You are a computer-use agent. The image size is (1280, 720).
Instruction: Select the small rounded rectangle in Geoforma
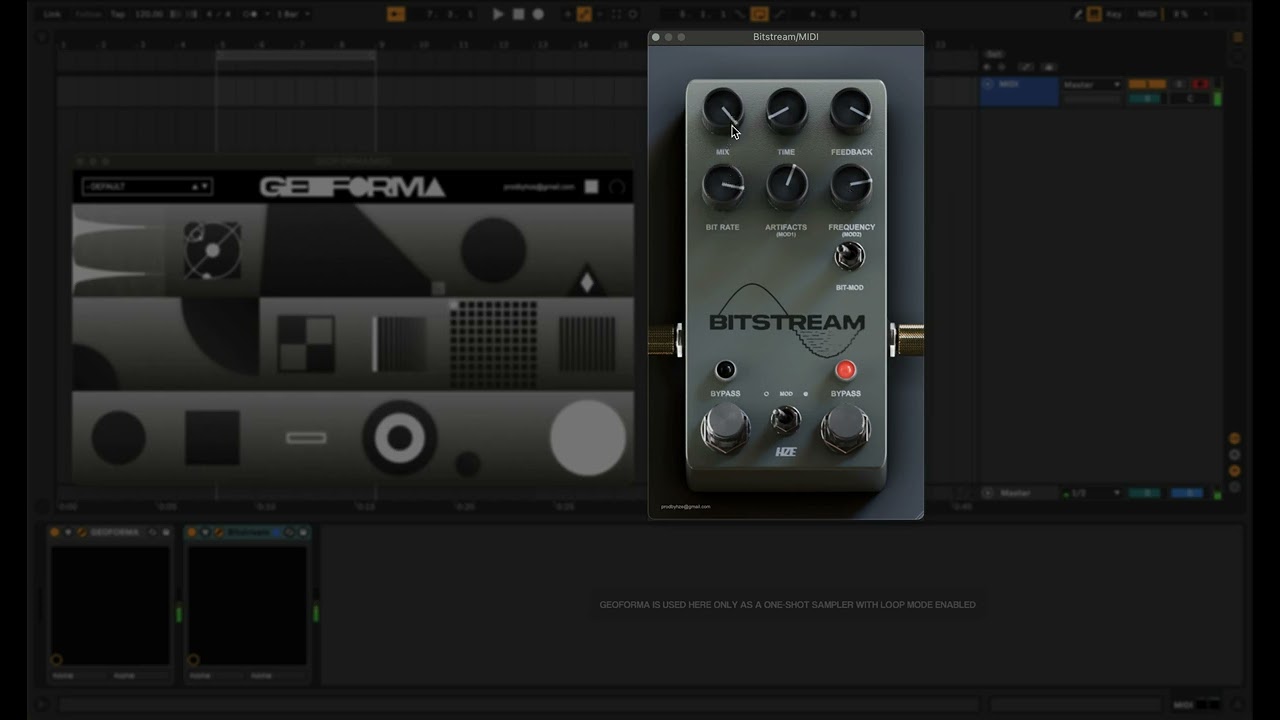click(306, 437)
